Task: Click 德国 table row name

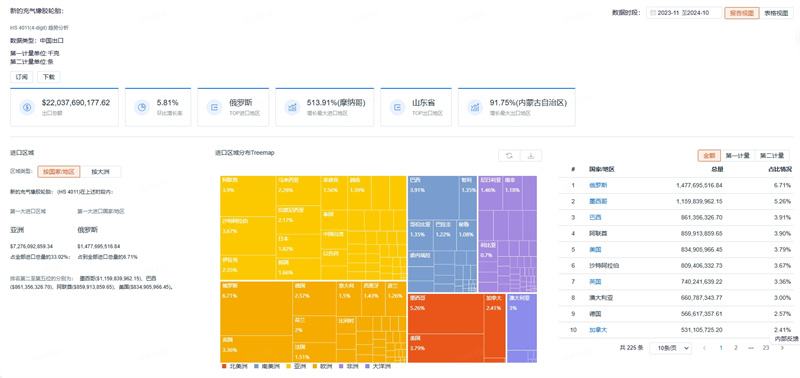Action: (595, 314)
